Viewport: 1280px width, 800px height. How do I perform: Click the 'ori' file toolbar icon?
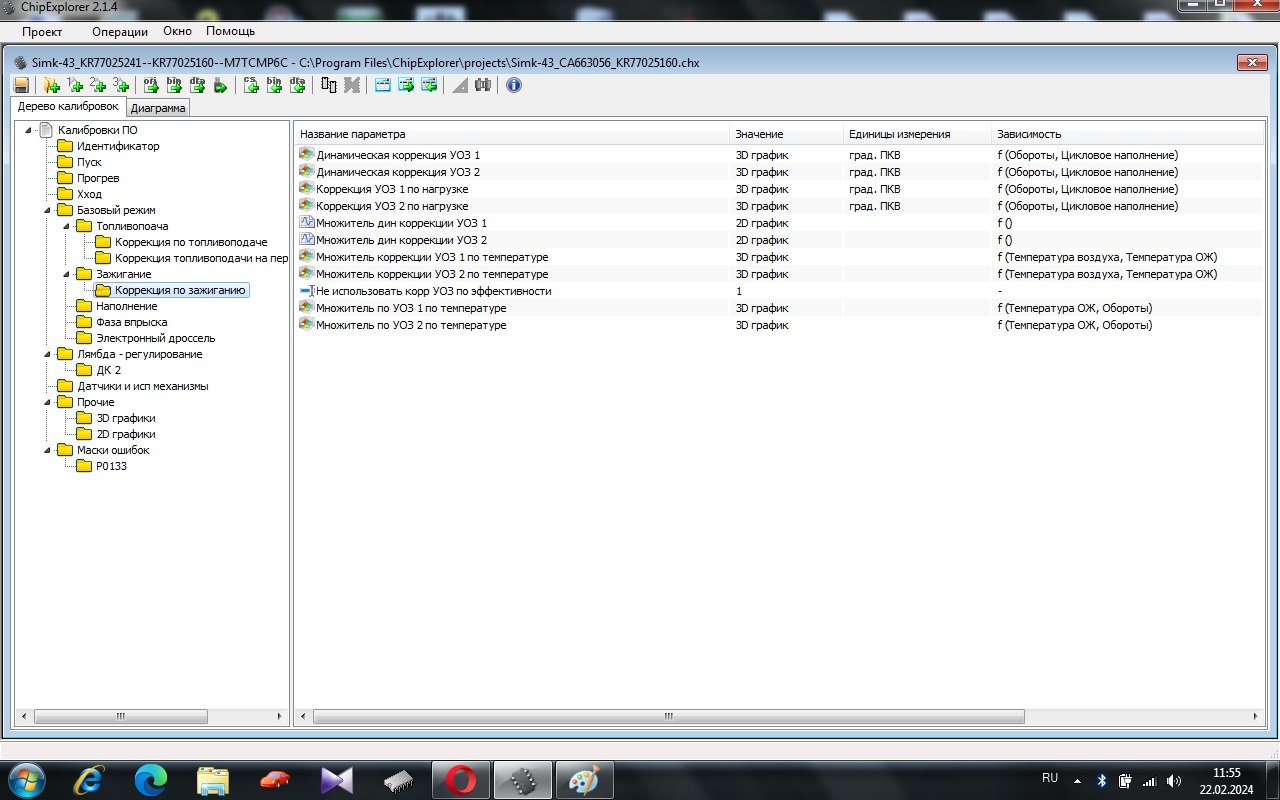151,86
